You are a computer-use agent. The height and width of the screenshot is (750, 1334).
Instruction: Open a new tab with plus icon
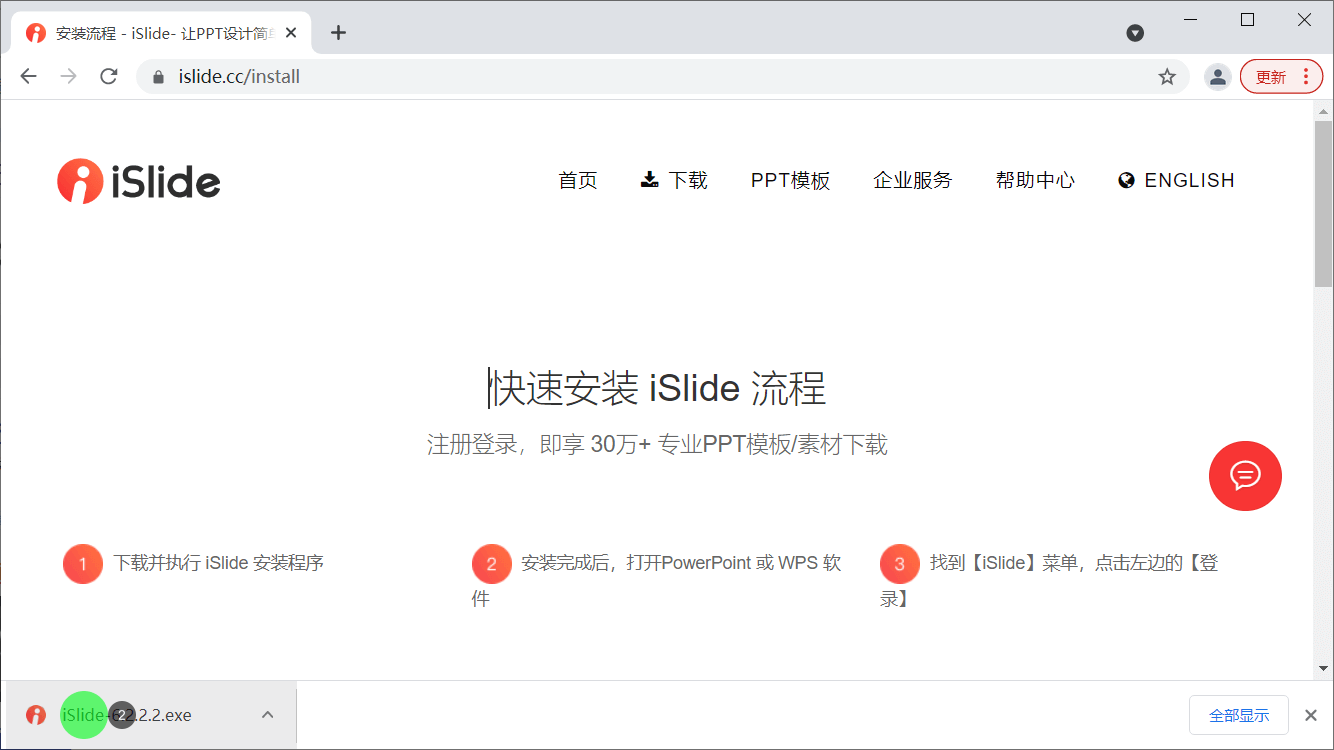pyautogui.click(x=338, y=33)
